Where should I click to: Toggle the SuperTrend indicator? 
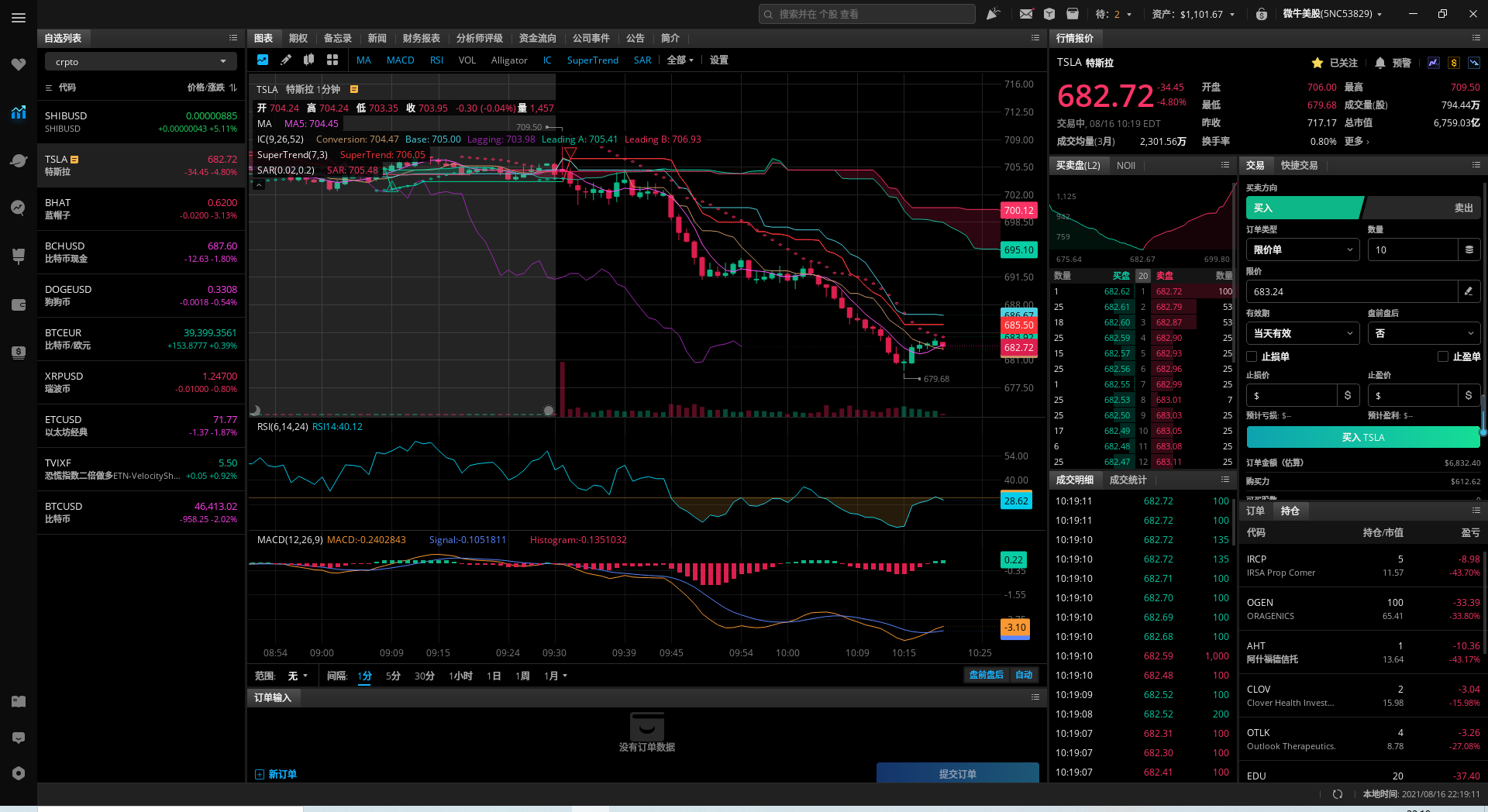click(x=593, y=60)
